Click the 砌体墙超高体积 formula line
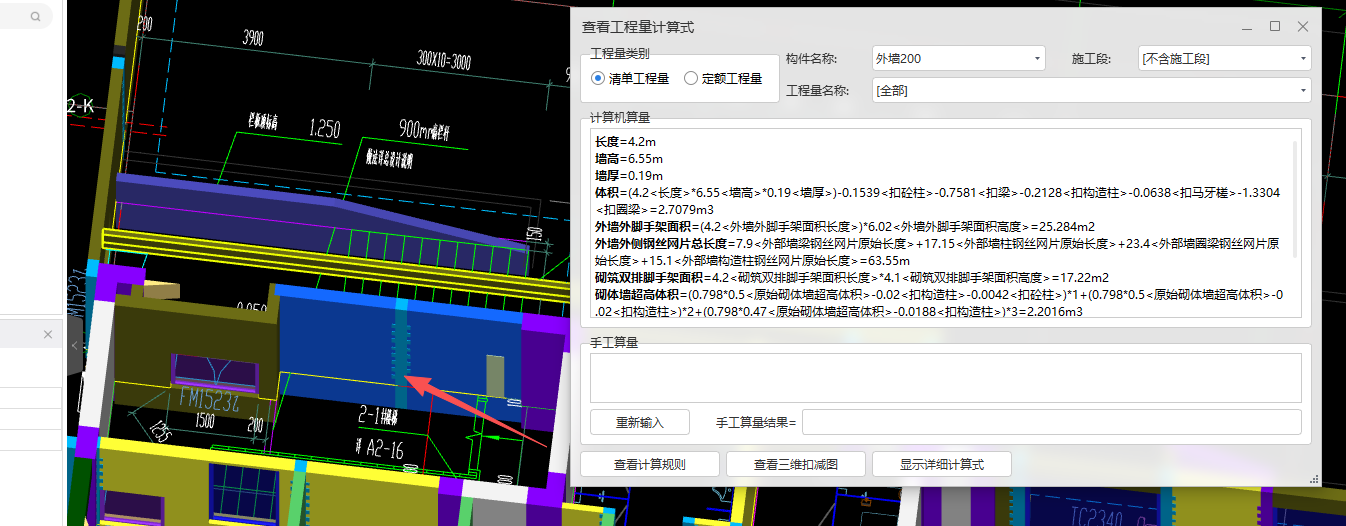Image resolution: width=1346 pixels, height=526 pixels. pos(940,303)
